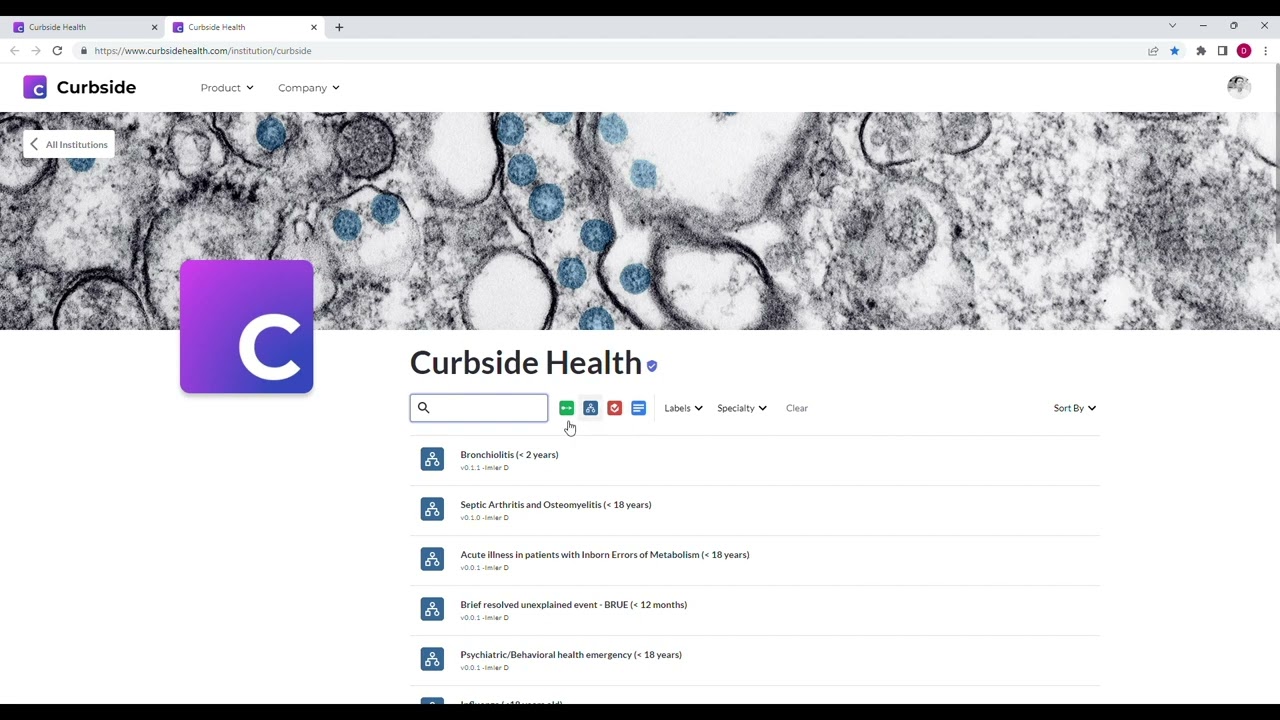Toggle the blue document filter icon
1280x720 pixels.
(x=638, y=408)
